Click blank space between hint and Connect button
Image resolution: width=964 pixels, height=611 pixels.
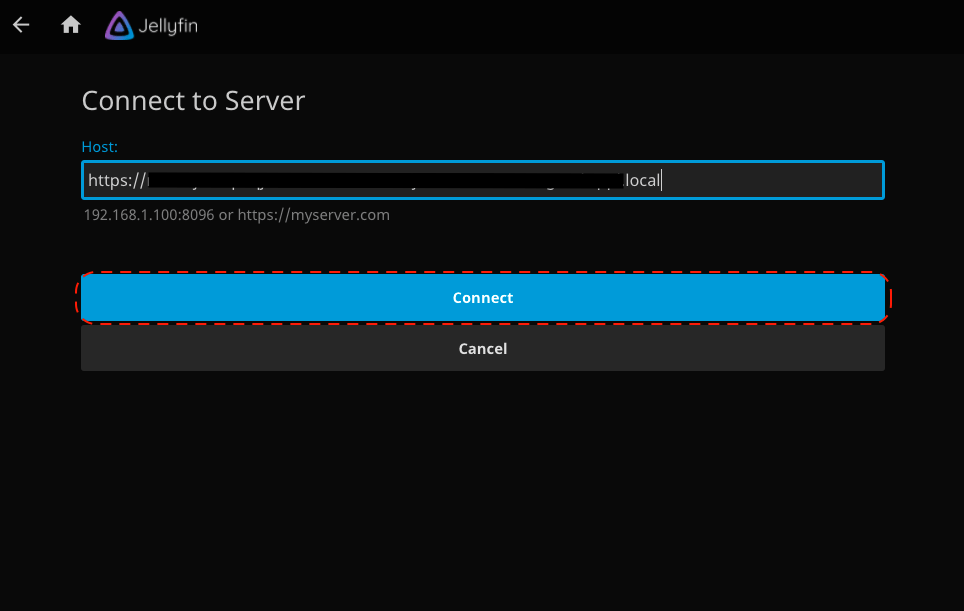tap(482, 247)
